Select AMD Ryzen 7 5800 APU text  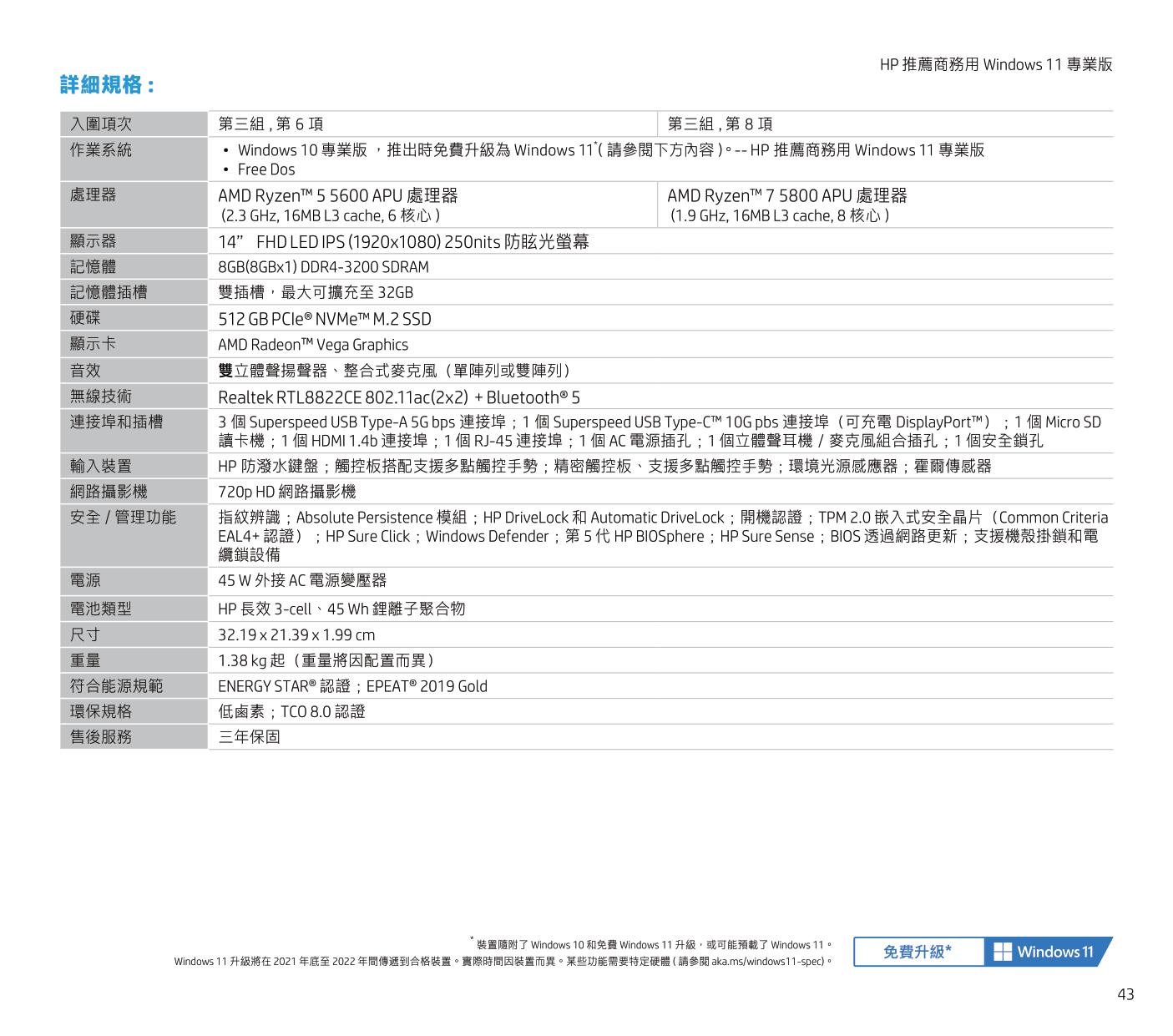[x=787, y=196]
